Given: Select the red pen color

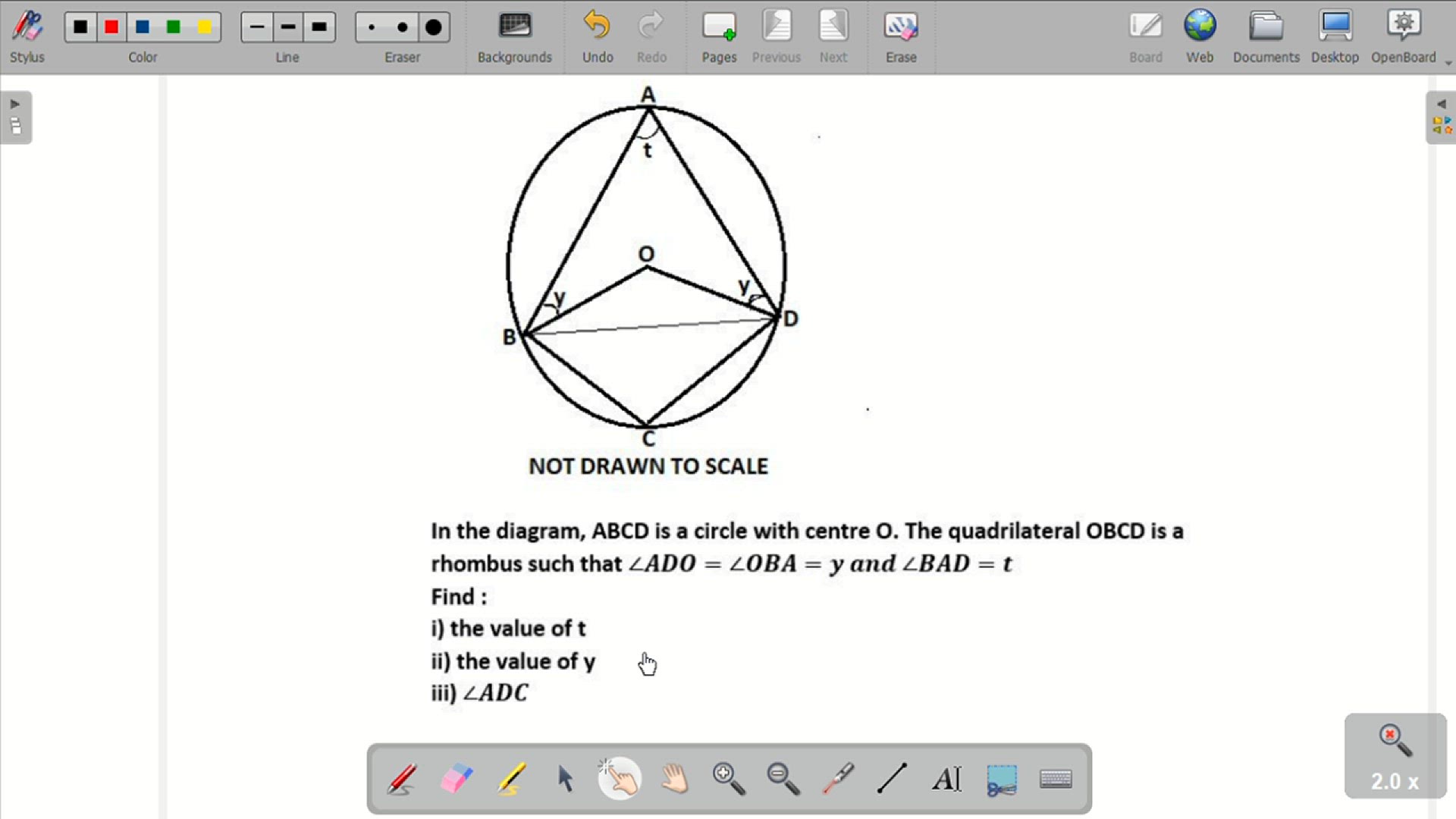Looking at the screenshot, I should (x=111, y=27).
